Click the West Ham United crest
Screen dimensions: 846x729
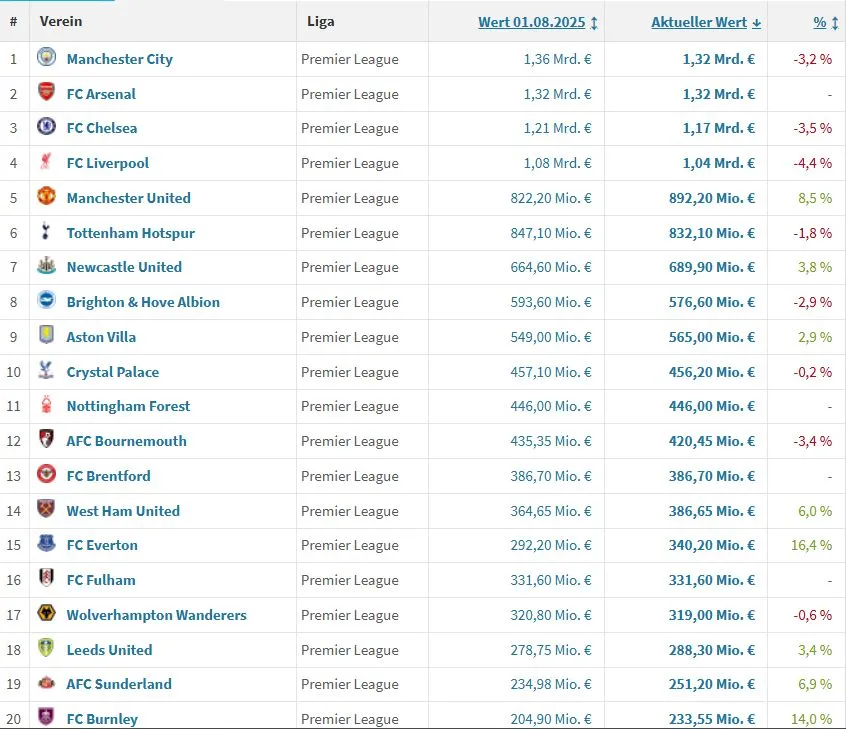[x=46, y=509]
